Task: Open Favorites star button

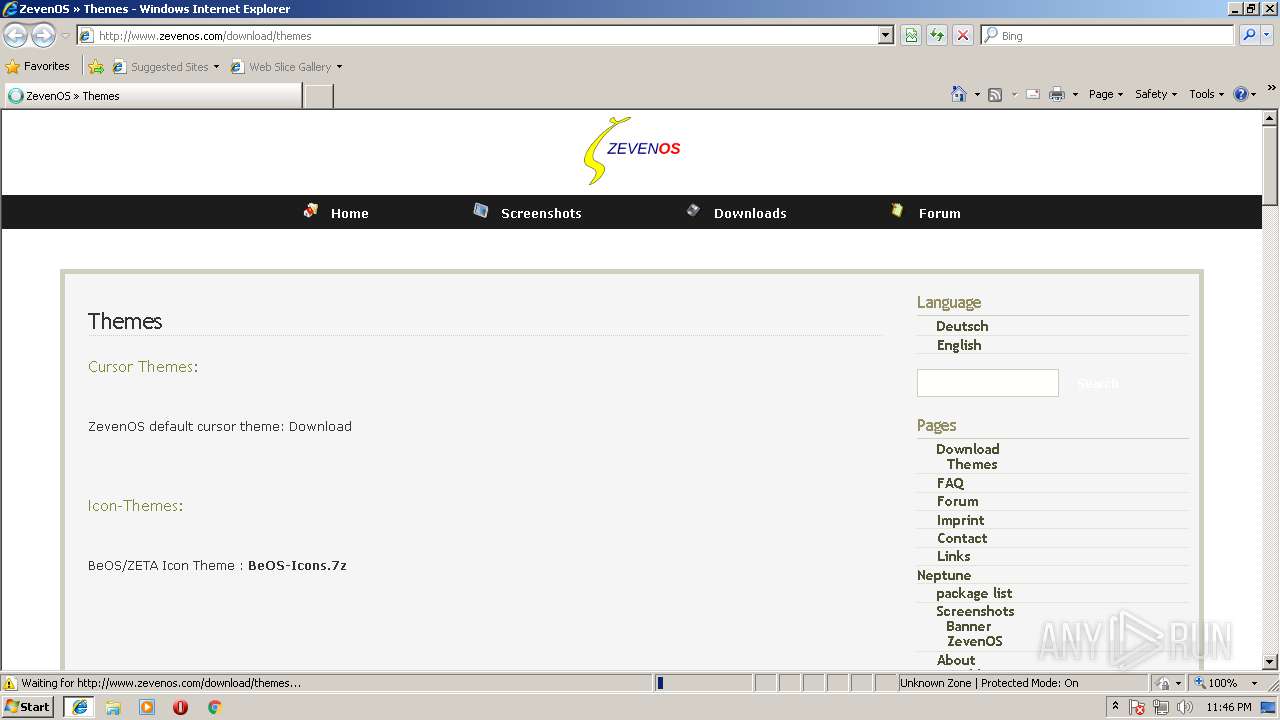Action: coord(38,66)
